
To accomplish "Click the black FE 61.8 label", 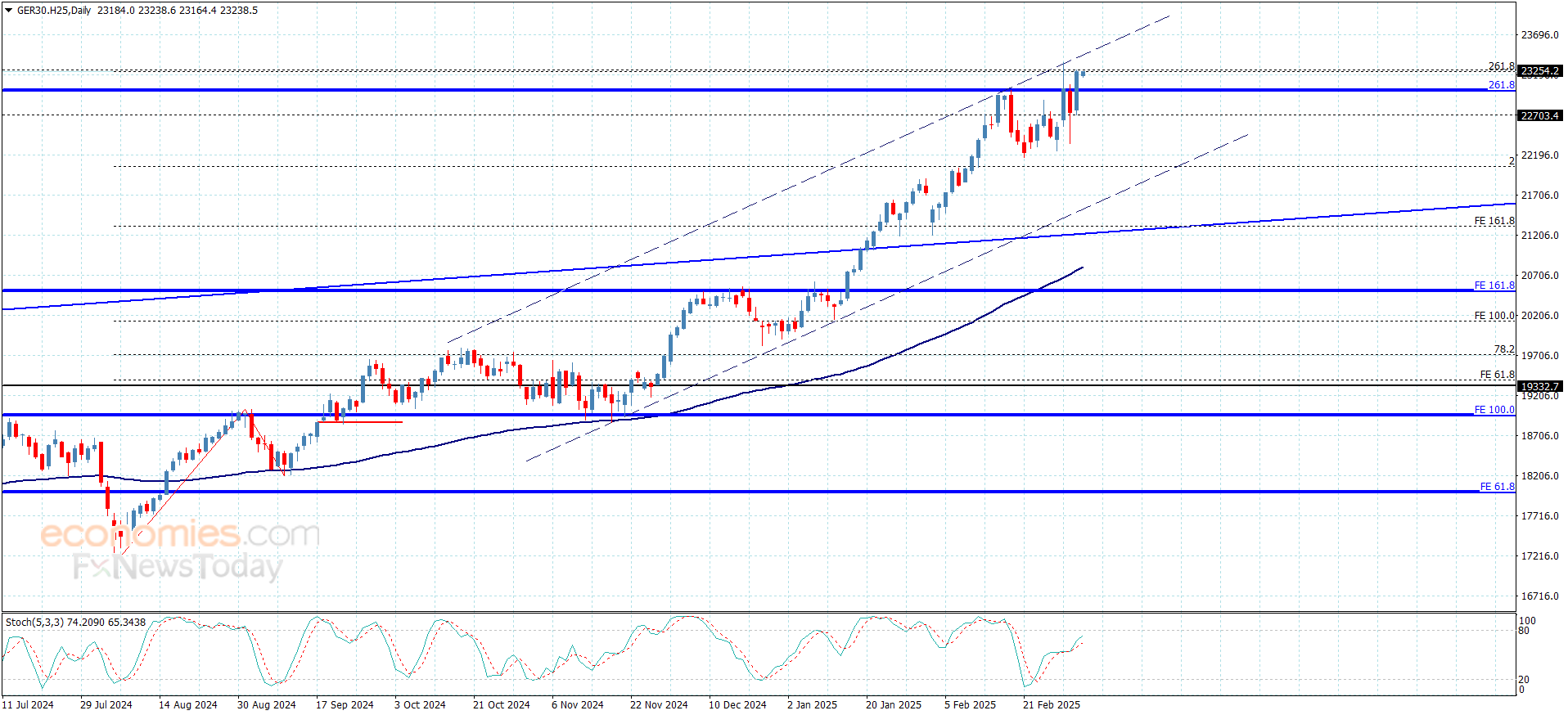I will pos(1497,375).
